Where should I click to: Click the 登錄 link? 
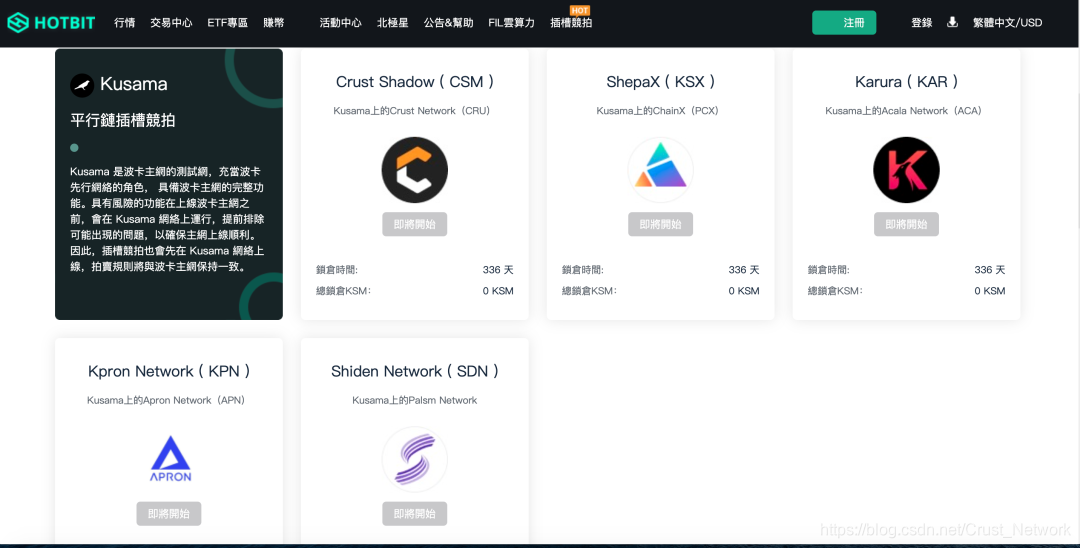[x=922, y=23]
